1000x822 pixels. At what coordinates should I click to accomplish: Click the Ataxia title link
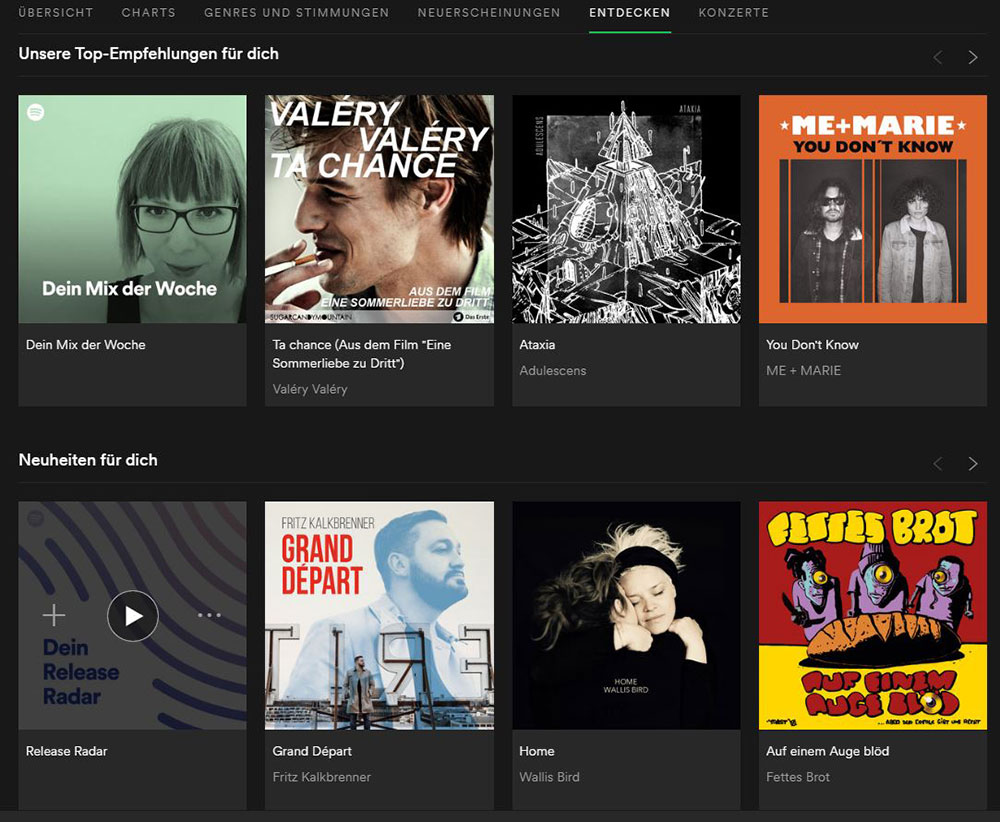pos(537,345)
